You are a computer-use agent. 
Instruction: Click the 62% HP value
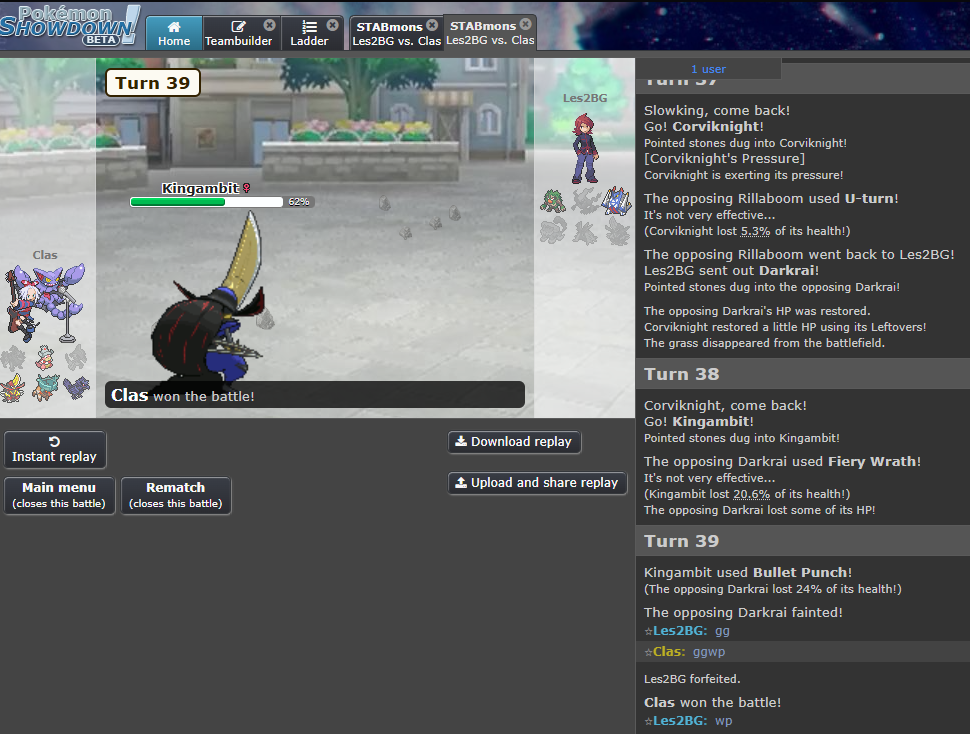pos(299,202)
